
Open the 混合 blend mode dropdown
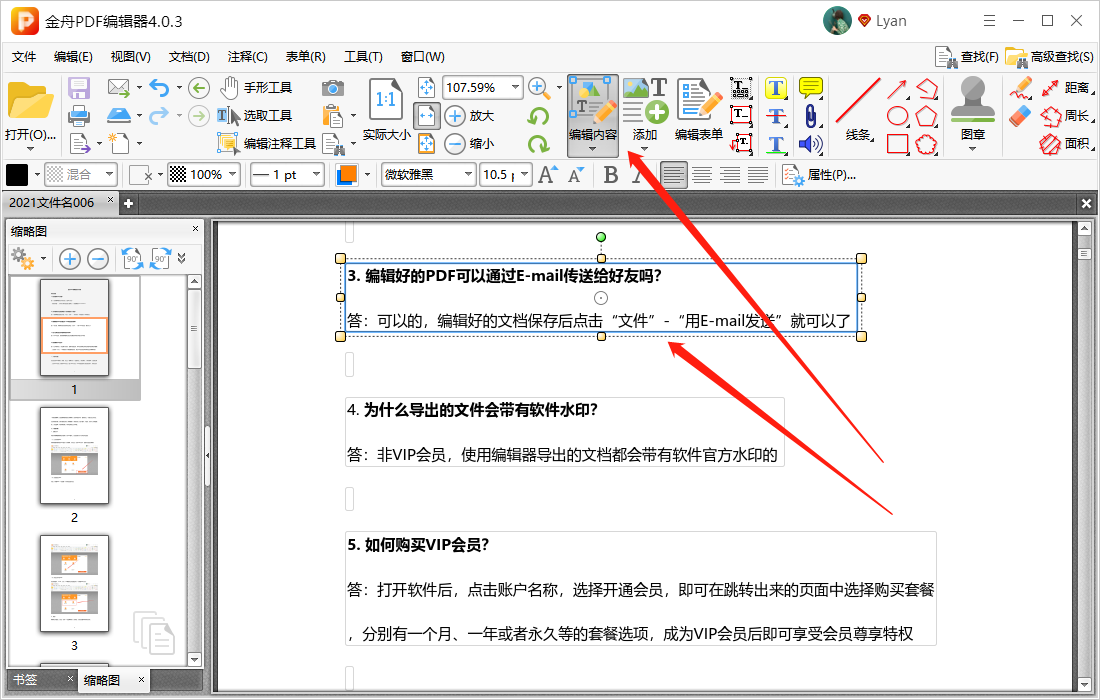(109, 175)
